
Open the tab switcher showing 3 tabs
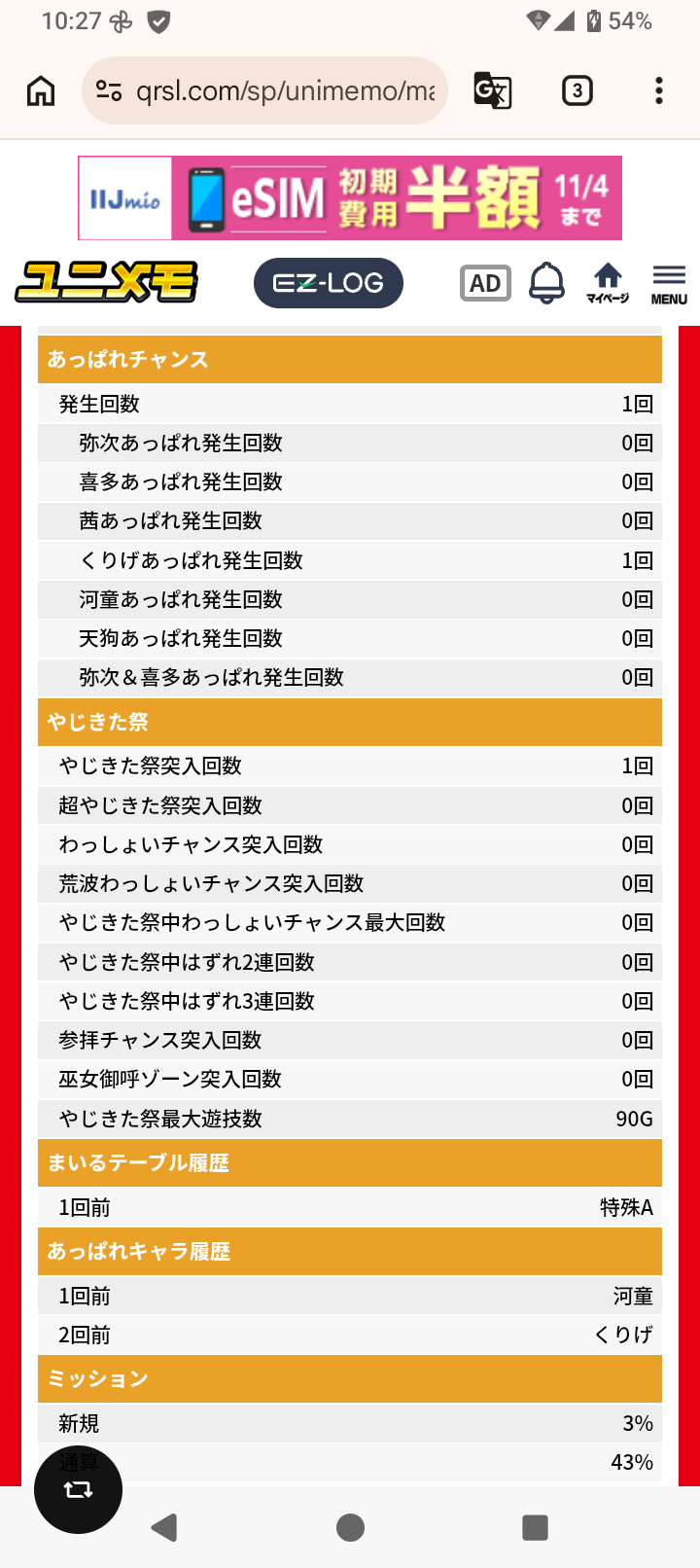click(577, 90)
